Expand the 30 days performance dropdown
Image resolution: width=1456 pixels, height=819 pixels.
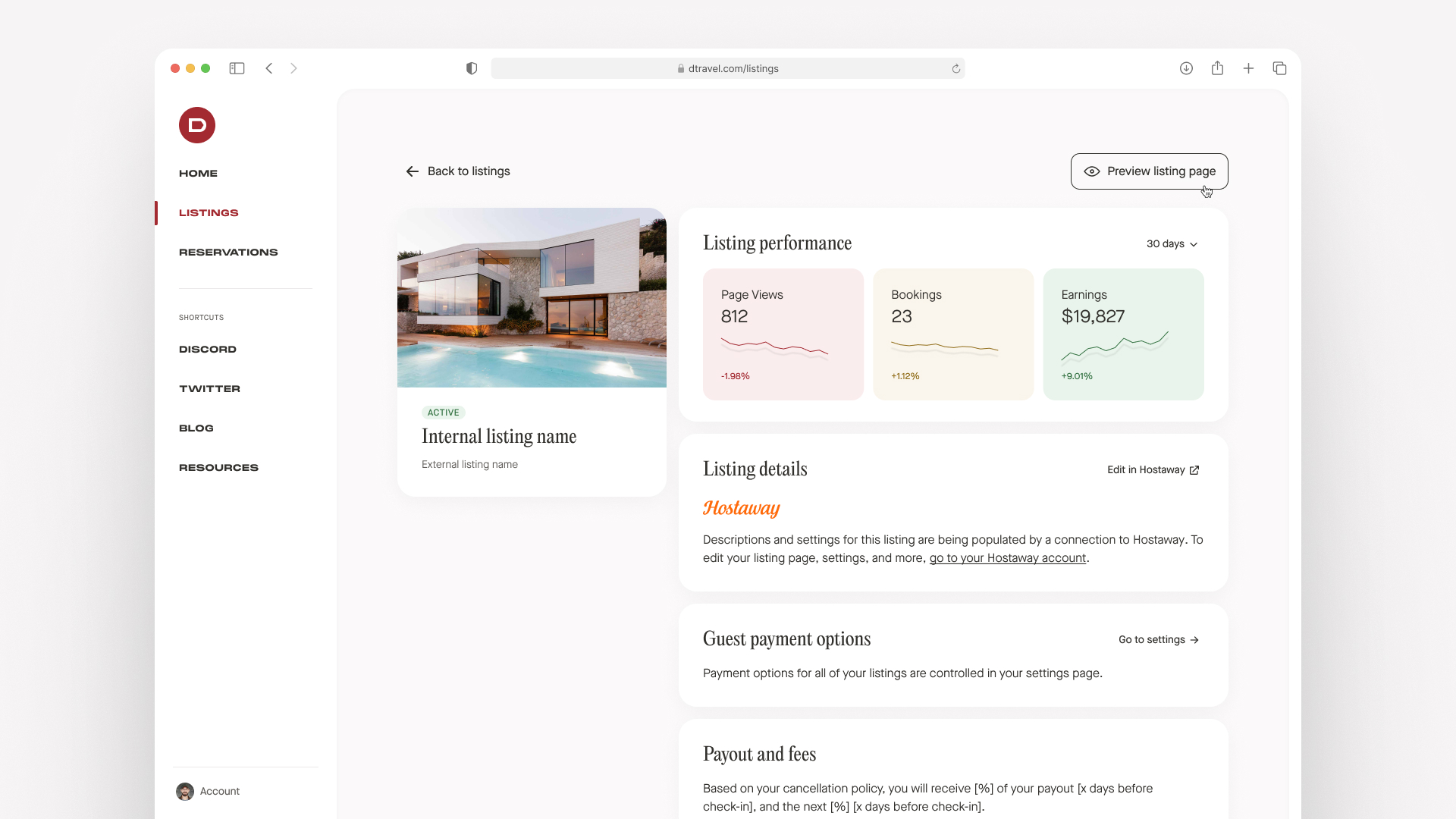tap(1172, 244)
